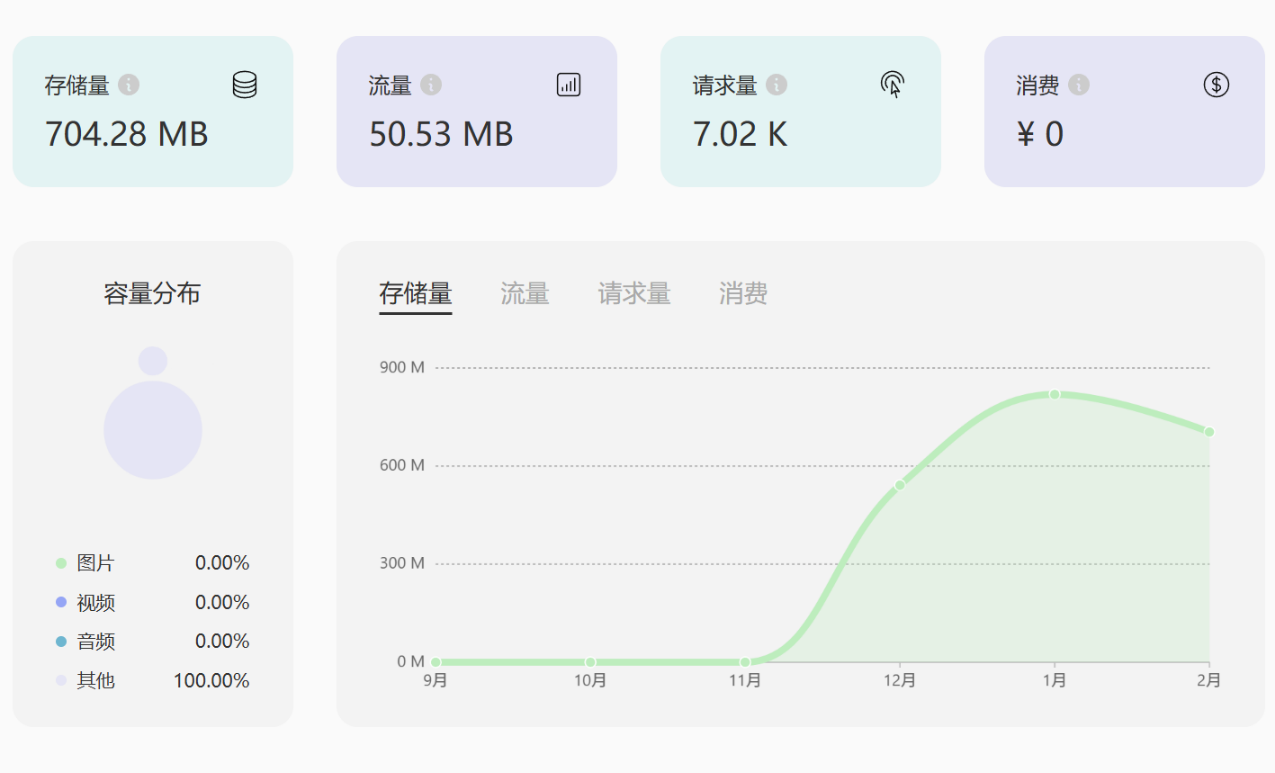Click the 9月 data point on chart
The width and height of the screenshot is (1275, 773).
[x=436, y=662]
